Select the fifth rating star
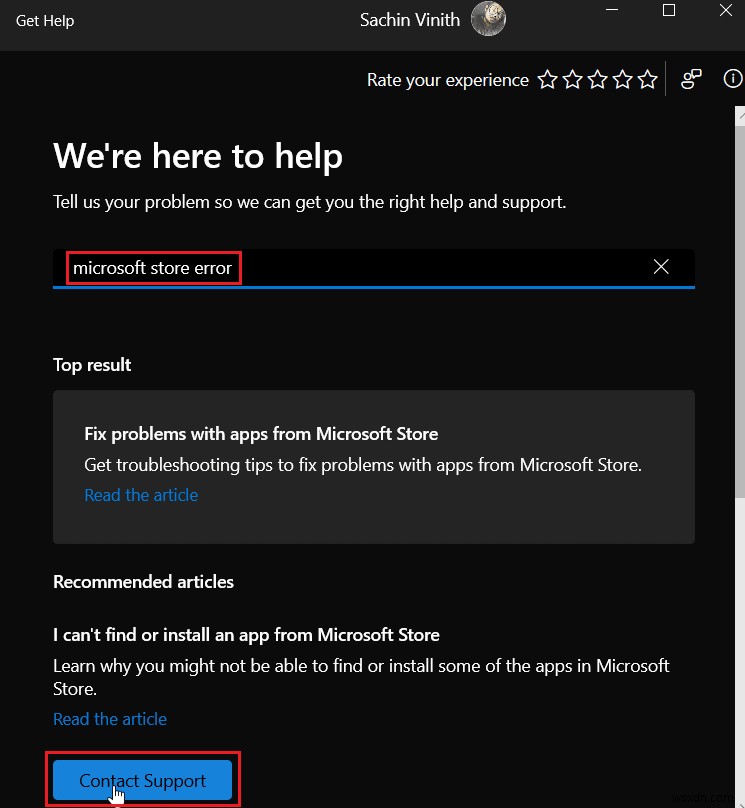The image size is (745, 808). [x=647, y=78]
